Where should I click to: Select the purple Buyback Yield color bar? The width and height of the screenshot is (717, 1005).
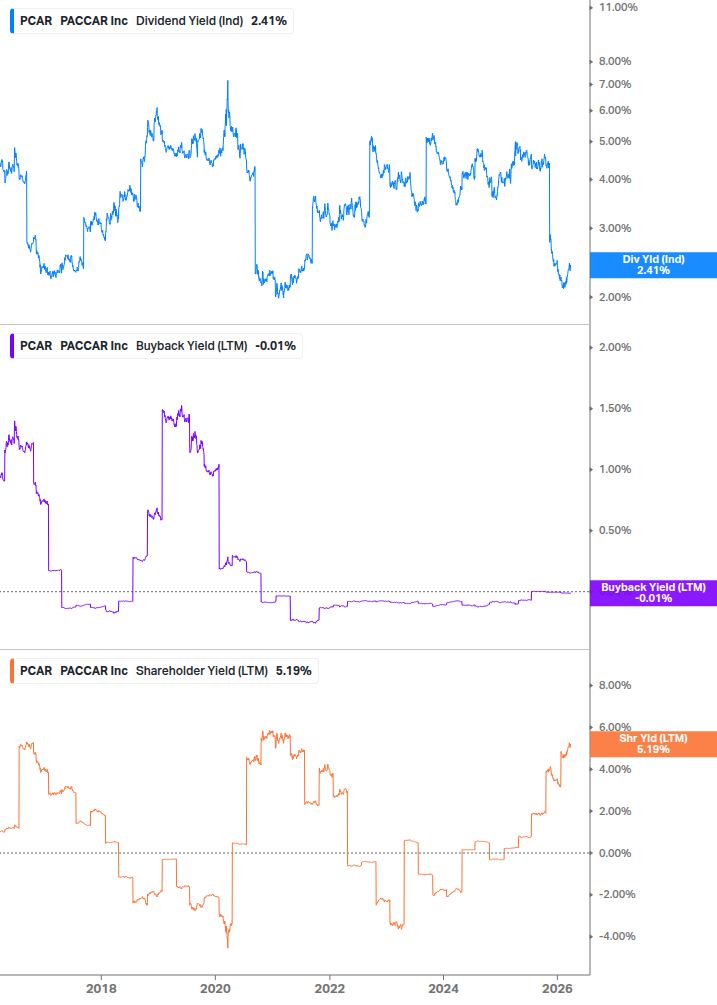(x=12, y=346)
